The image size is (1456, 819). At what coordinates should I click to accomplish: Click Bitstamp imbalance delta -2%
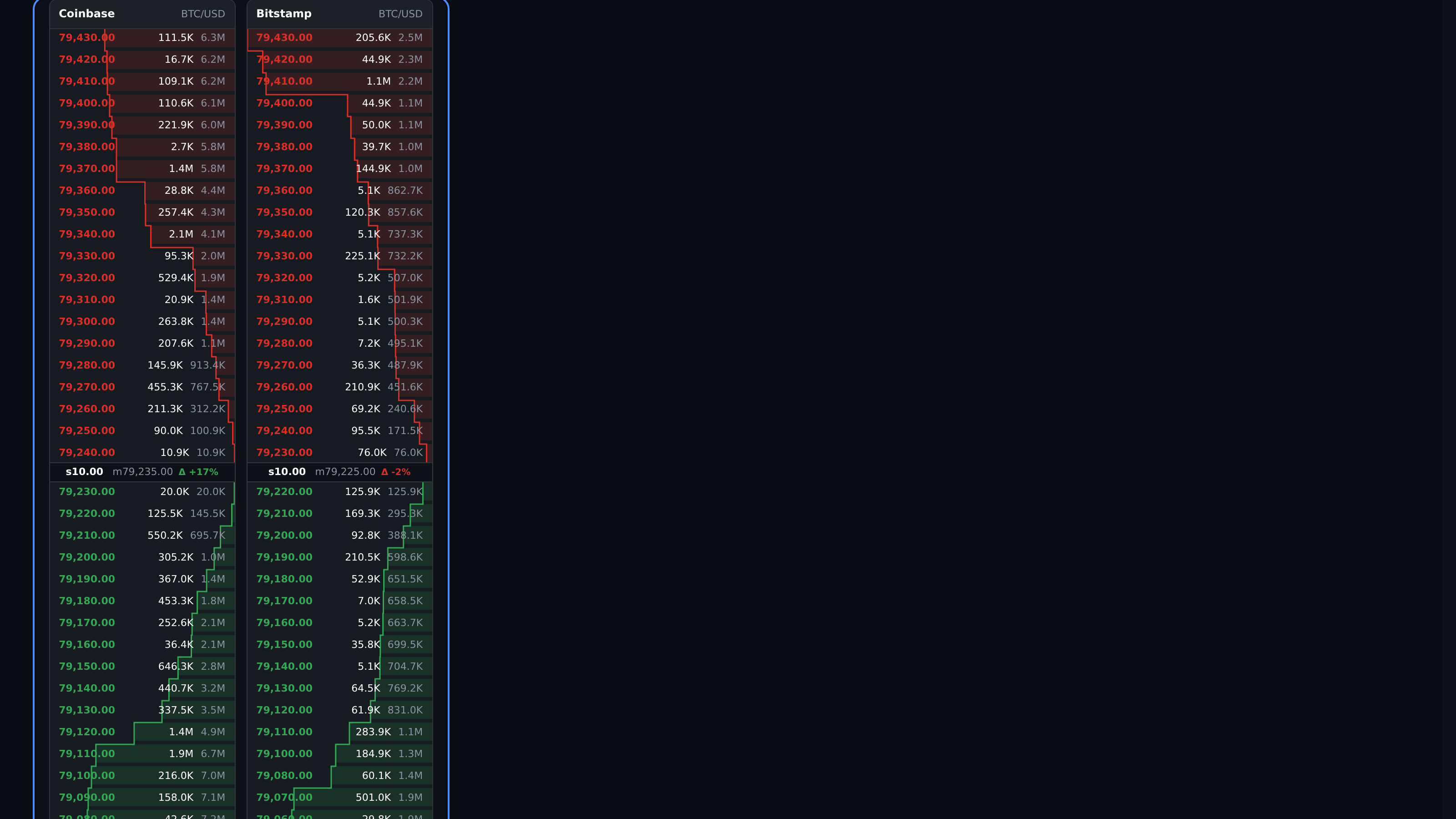click(x=396, y=471)
